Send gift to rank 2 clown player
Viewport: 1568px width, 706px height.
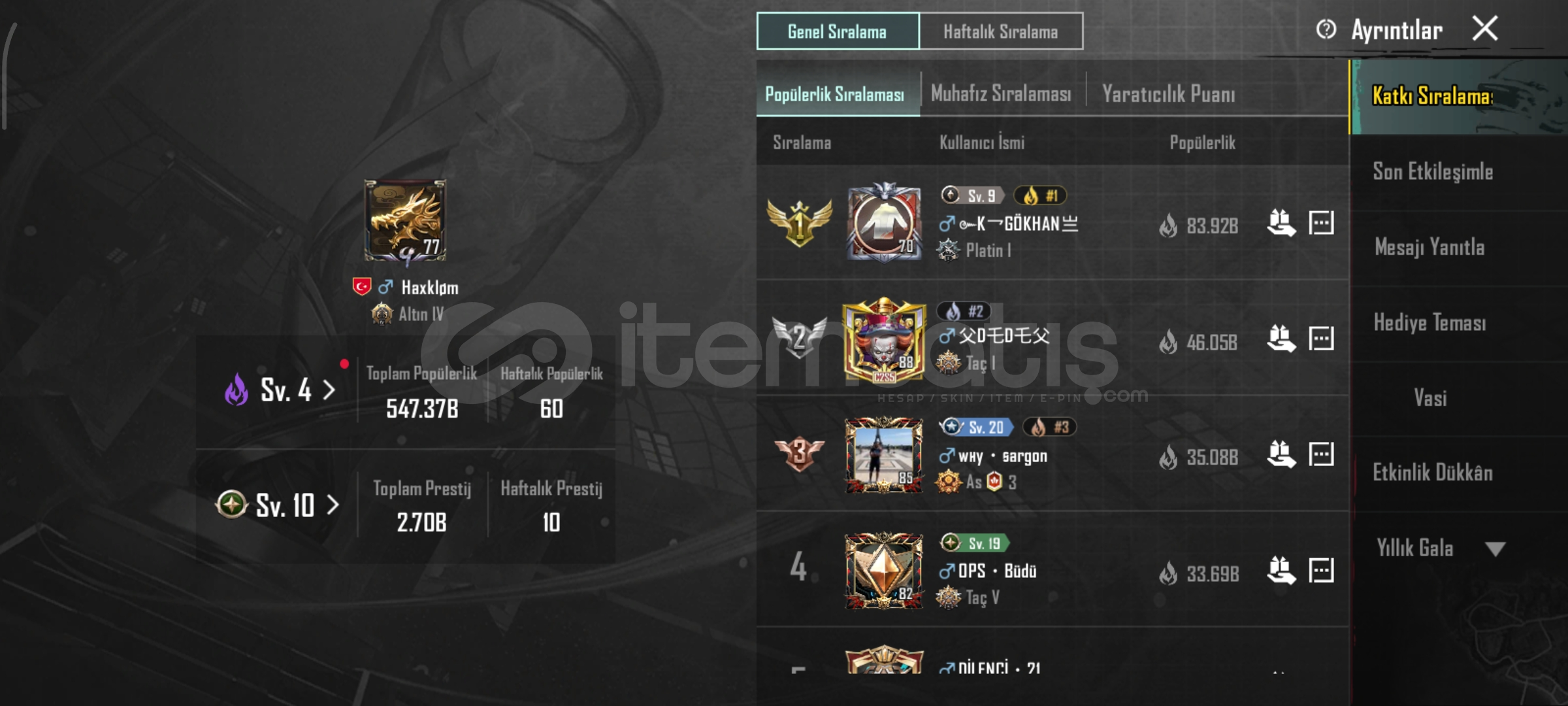point(1281,339)
